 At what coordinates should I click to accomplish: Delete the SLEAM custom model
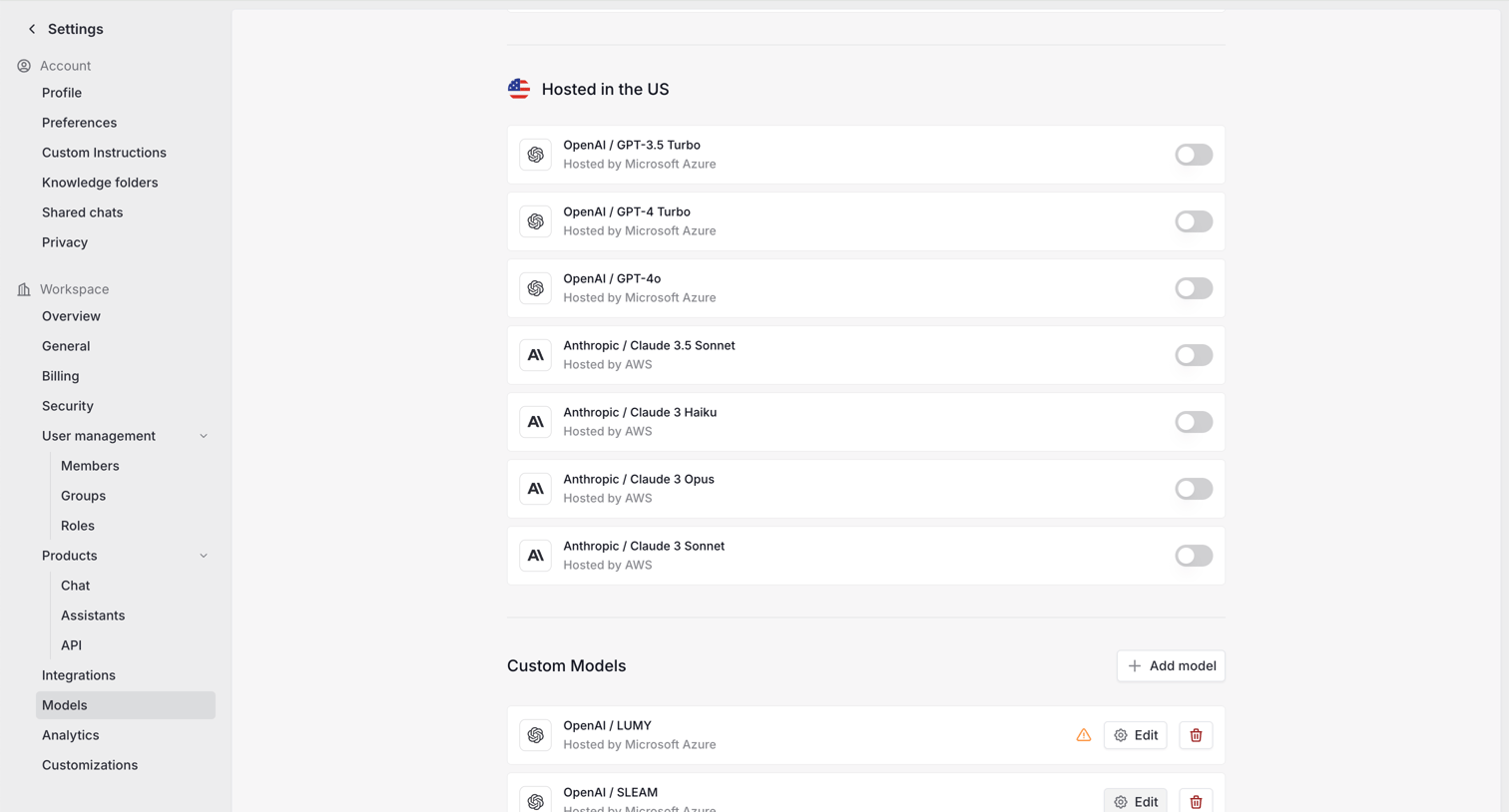[x=1196, y=801]
